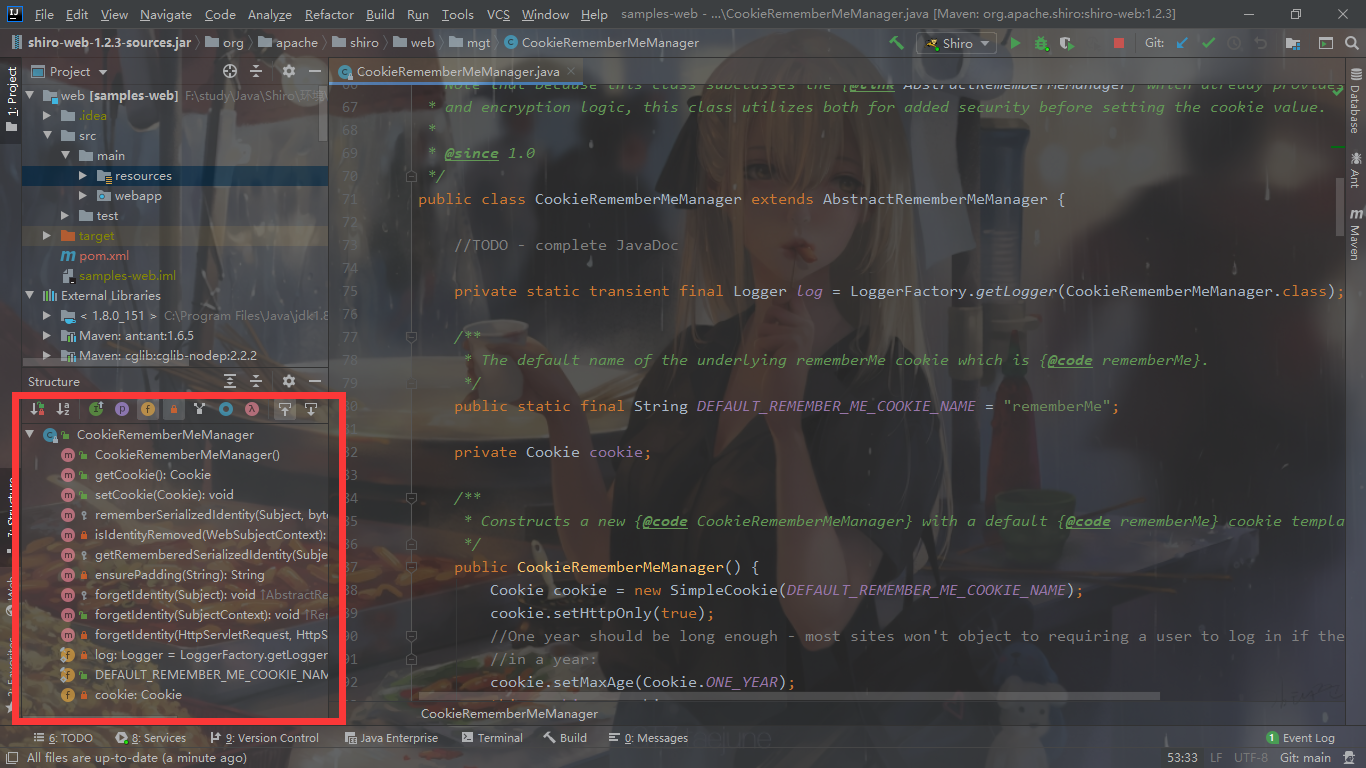Expand the target folder
The width and height of the screenshot is (1366, 768).
pyautogui.click(x=48, y=235)
